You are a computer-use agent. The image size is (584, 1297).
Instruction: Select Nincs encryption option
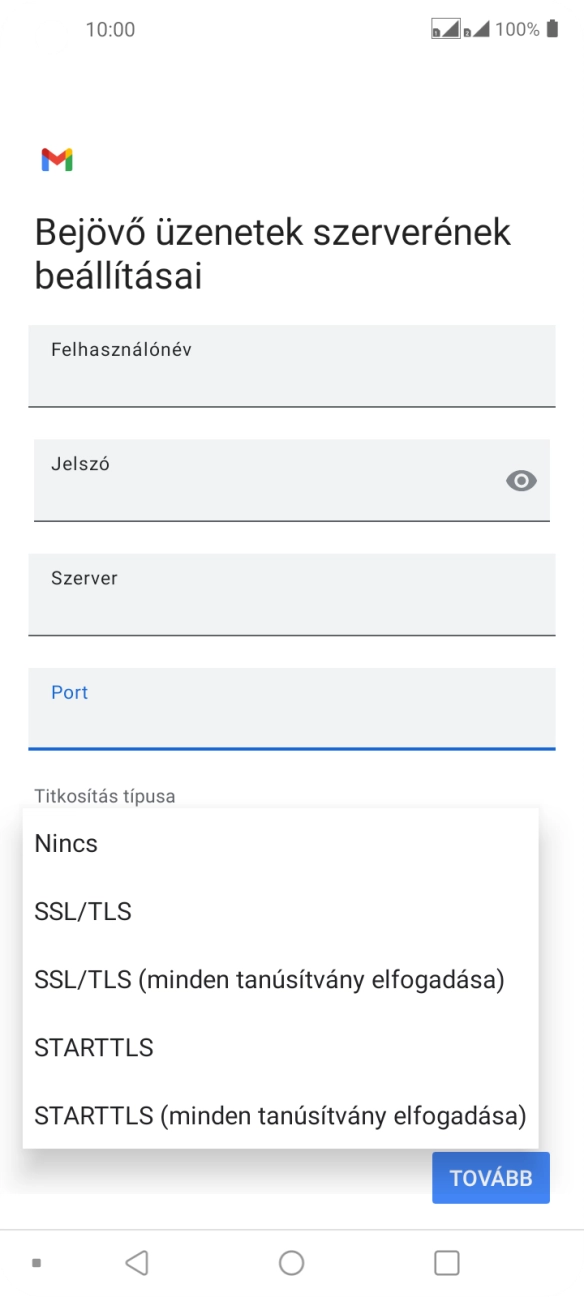click(65, 843)
